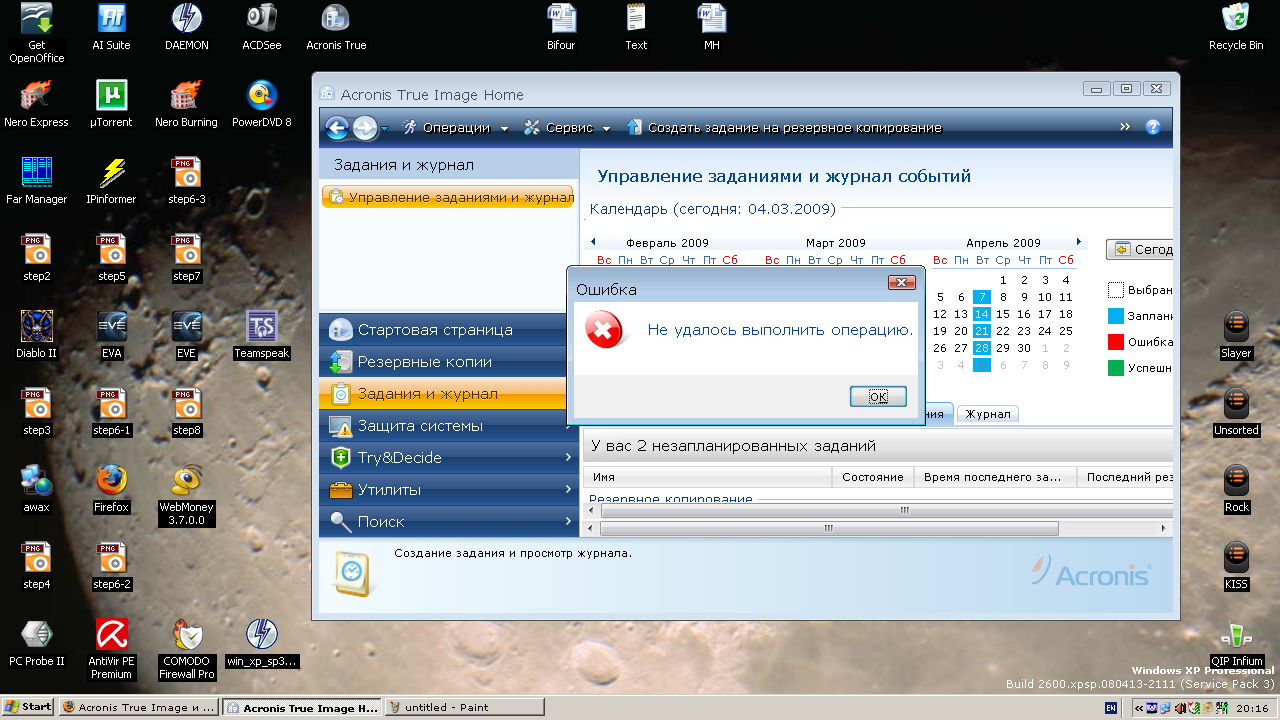Advance calendar with the next-month arrow
1280x720 pixels.
(1079, 242)
